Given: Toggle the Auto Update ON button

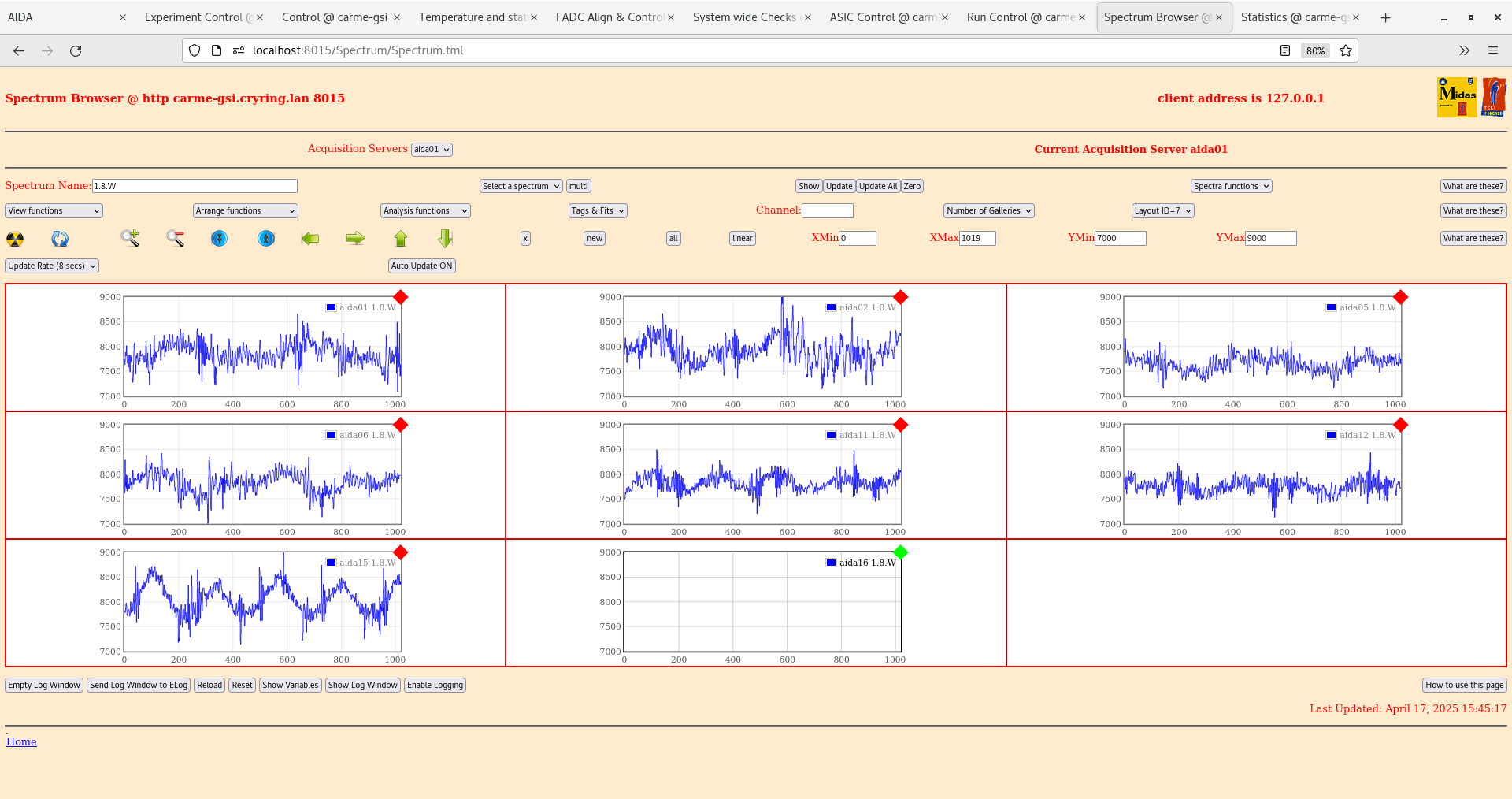Looking at the screenshot, I should pyautogui.click(x=421, y=266).
